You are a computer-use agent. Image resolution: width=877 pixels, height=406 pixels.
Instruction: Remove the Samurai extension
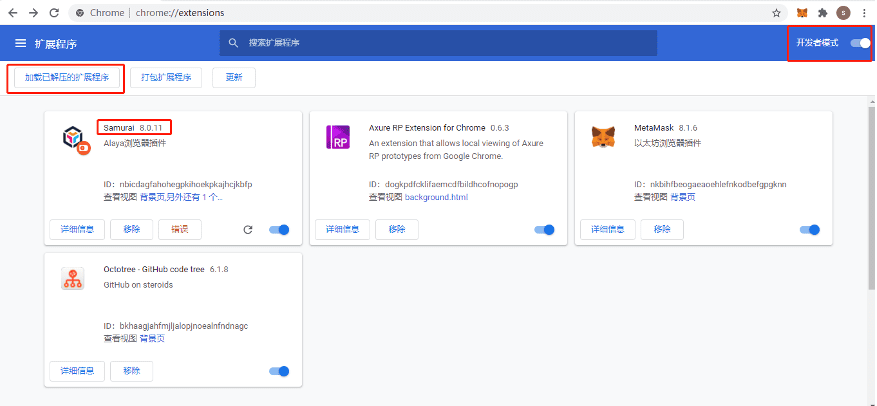(x=131, y=229)
